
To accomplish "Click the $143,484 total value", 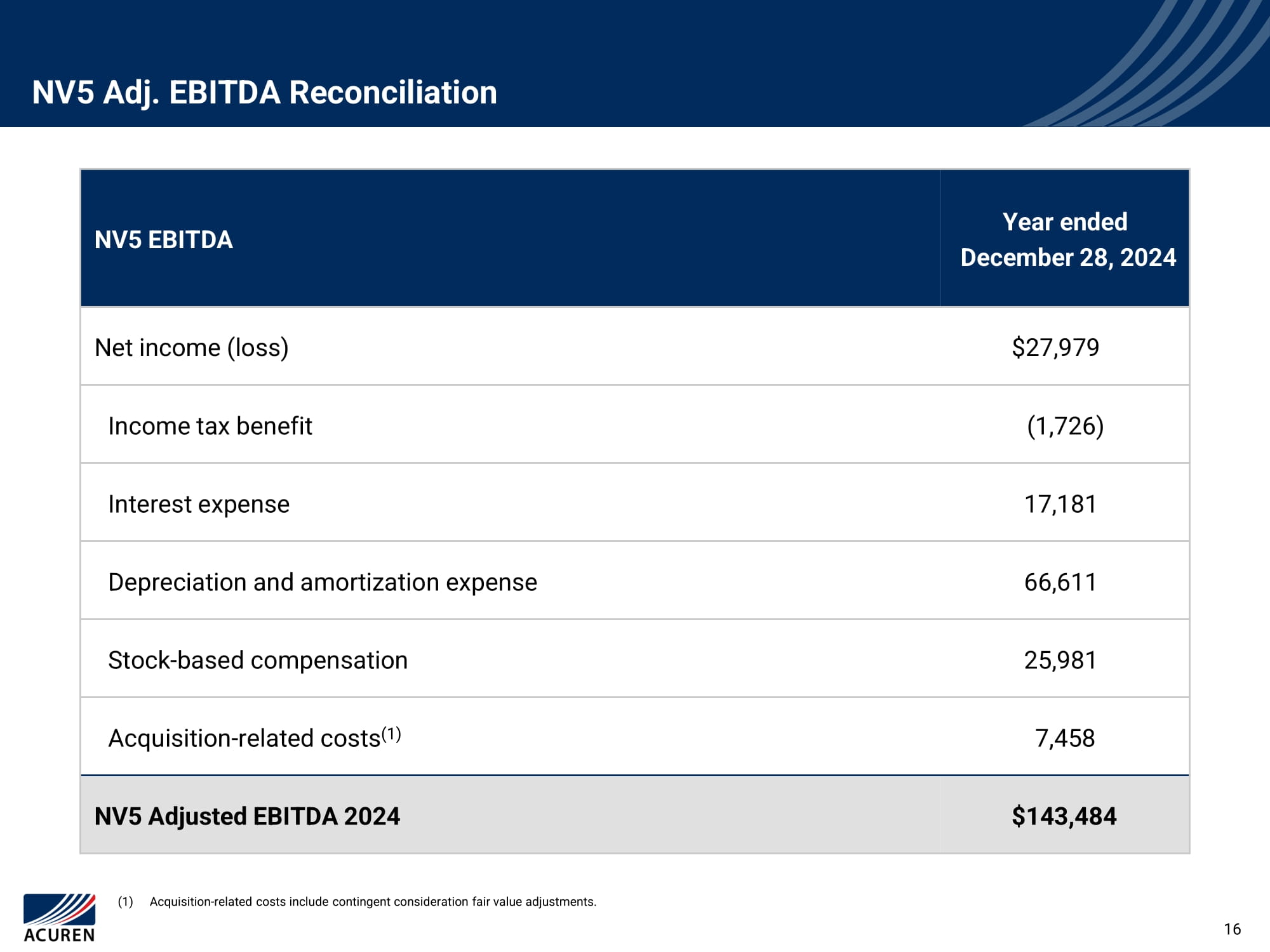I will click(1064, 816).
